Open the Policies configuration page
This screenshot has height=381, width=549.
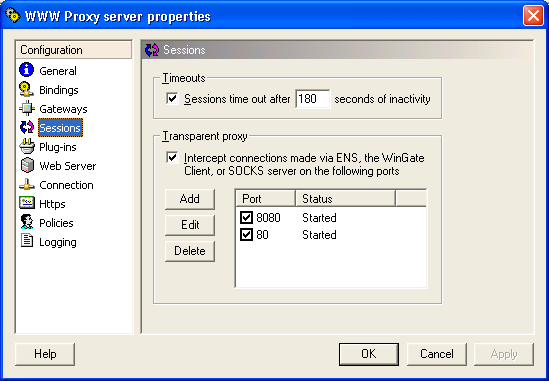click(56, 223)
